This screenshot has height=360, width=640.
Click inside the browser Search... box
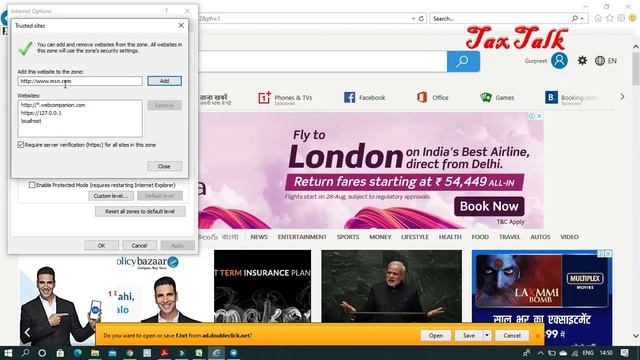pyautogui.click(x=500, y=18)
